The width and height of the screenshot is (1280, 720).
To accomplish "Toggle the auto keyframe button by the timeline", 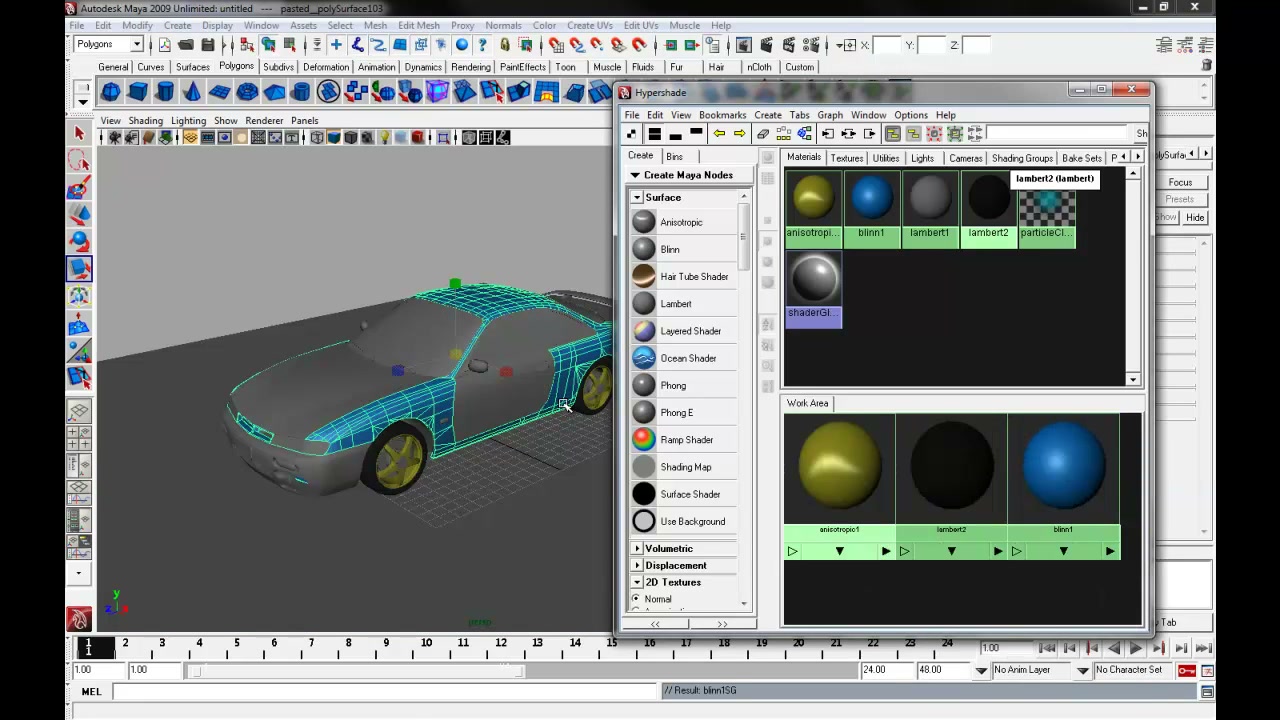I will click(1187, 670).
